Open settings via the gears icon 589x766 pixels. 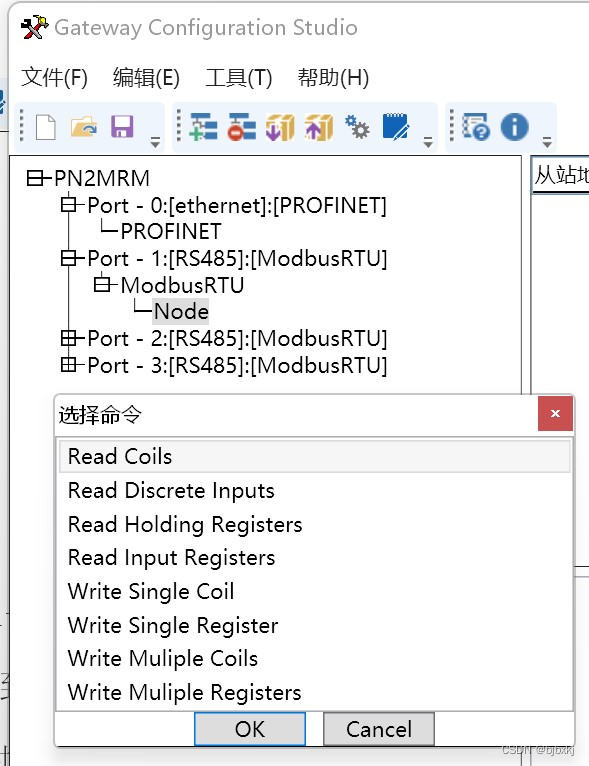(x=358, y=127)
